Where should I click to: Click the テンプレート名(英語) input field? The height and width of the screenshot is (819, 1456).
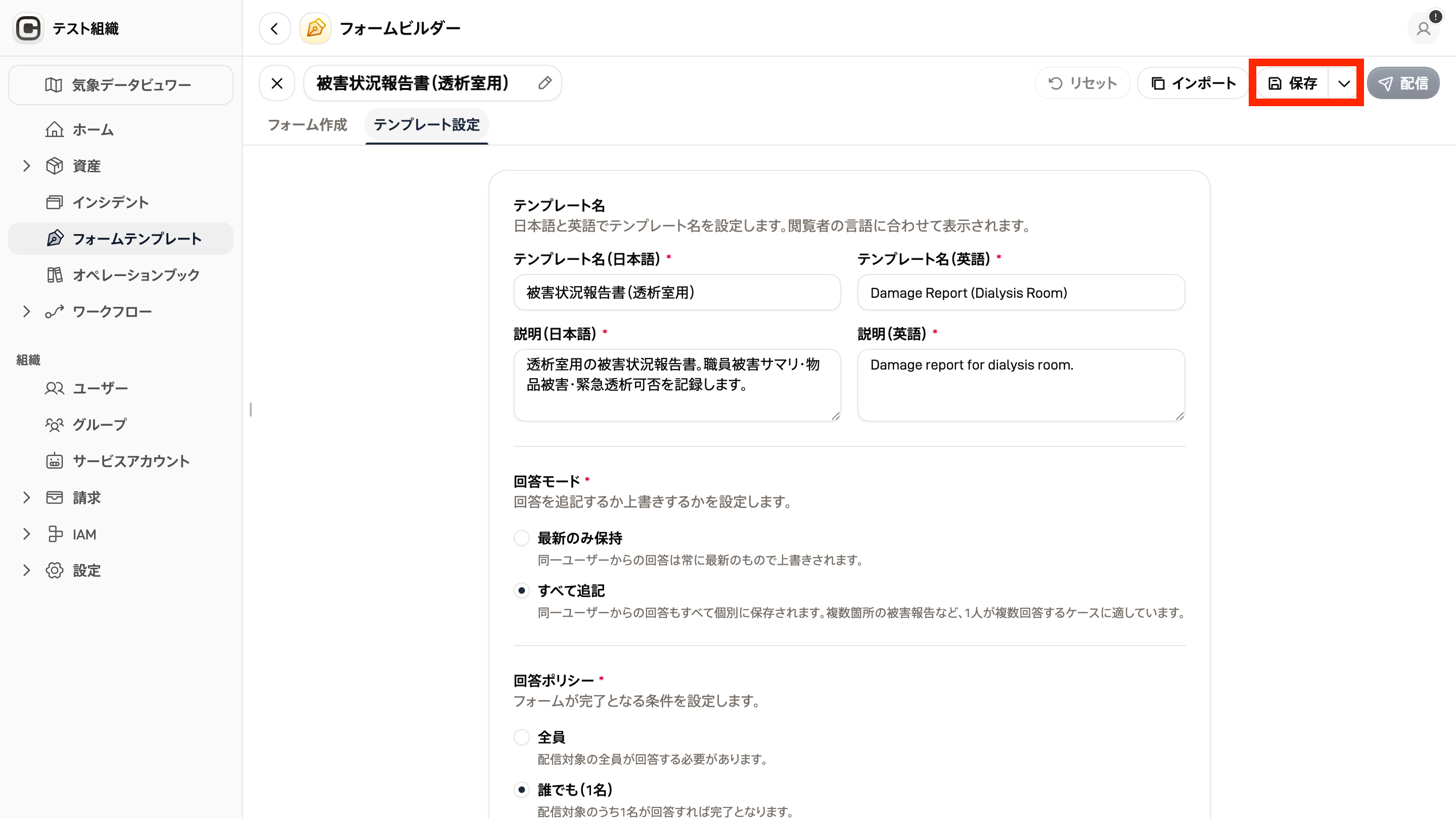[x=1021, y=292]
